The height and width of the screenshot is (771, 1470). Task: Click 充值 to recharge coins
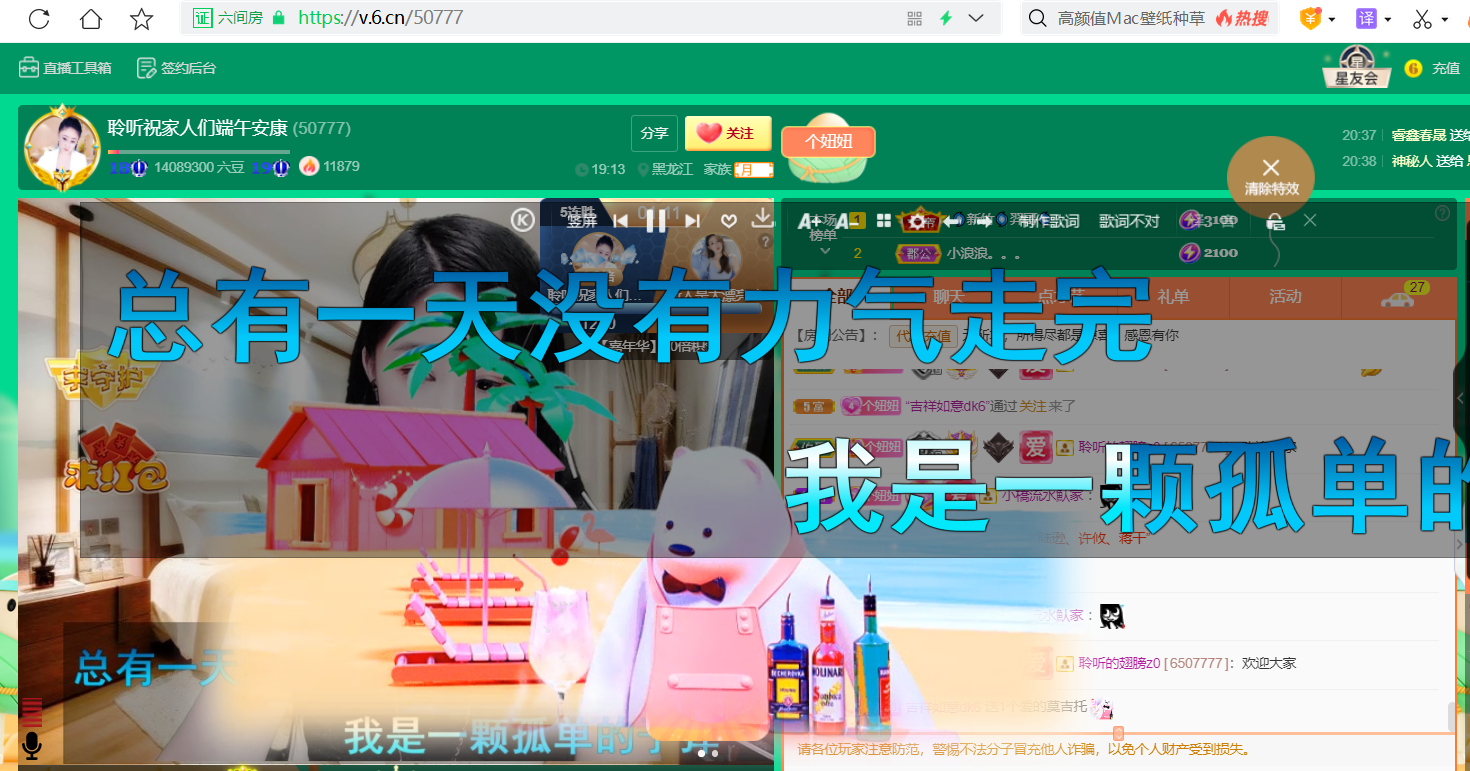click(x=1446, y=68)
